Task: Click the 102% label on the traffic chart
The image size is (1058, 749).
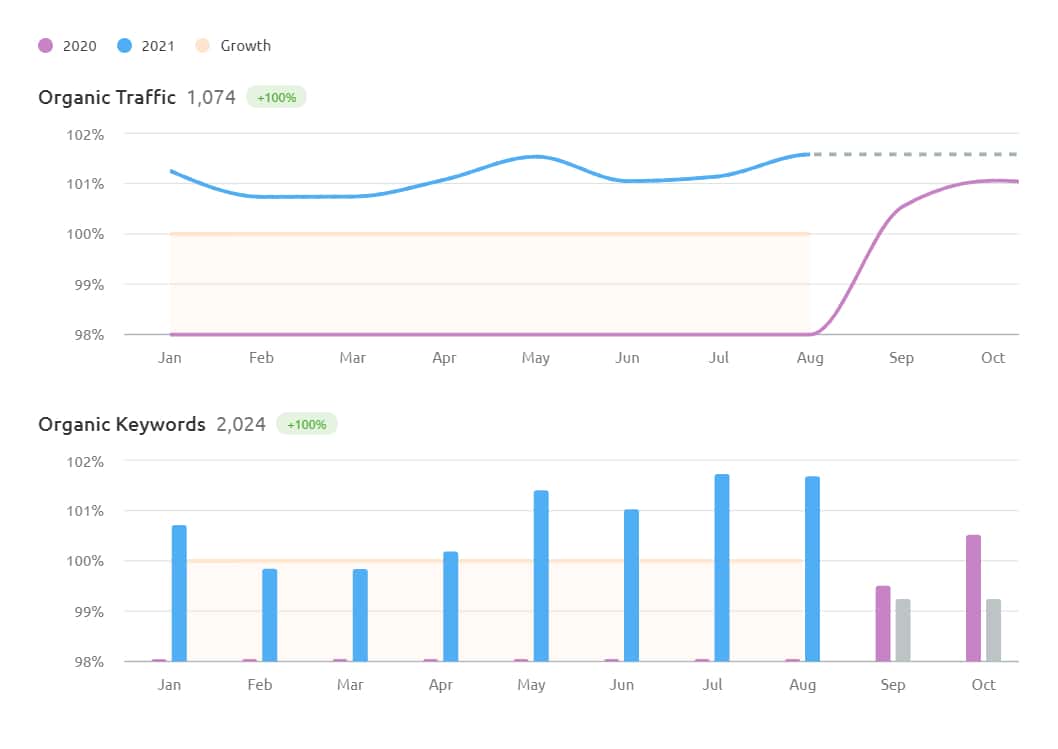Action: [85, 135]
